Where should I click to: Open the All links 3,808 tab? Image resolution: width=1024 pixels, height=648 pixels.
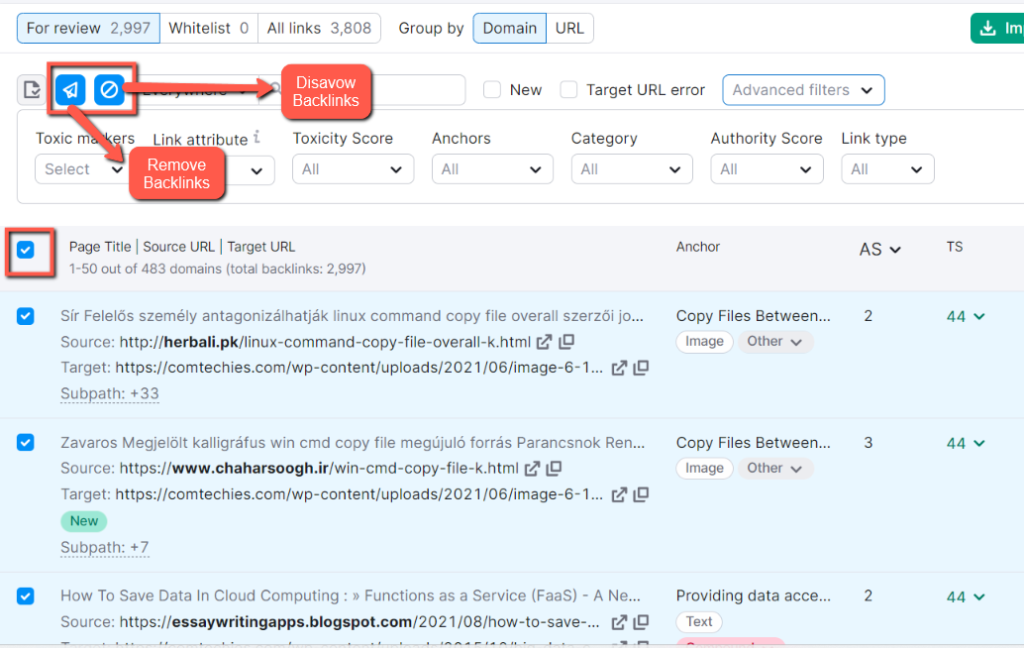[319, 28]
